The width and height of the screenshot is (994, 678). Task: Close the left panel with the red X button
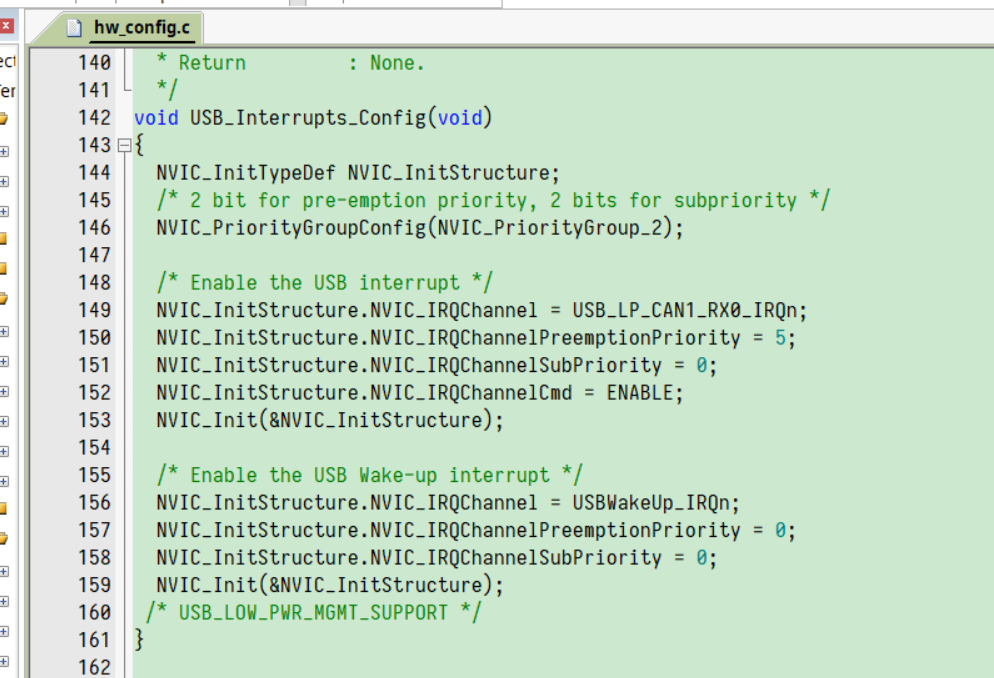coord(8,25)
